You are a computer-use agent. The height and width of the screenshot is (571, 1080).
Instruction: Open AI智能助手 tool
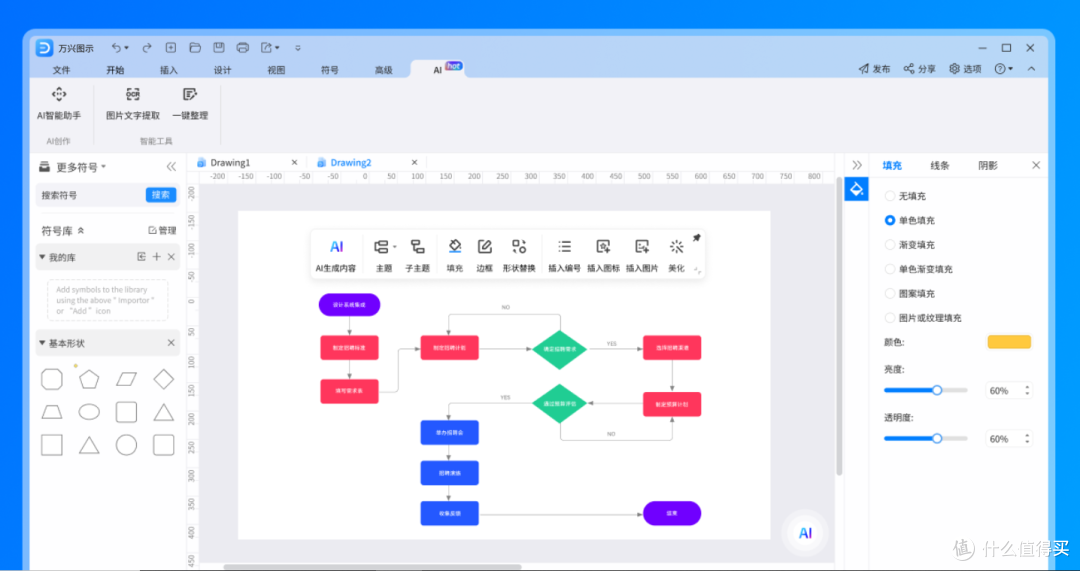pyautogui.click(x=59, y=104)
